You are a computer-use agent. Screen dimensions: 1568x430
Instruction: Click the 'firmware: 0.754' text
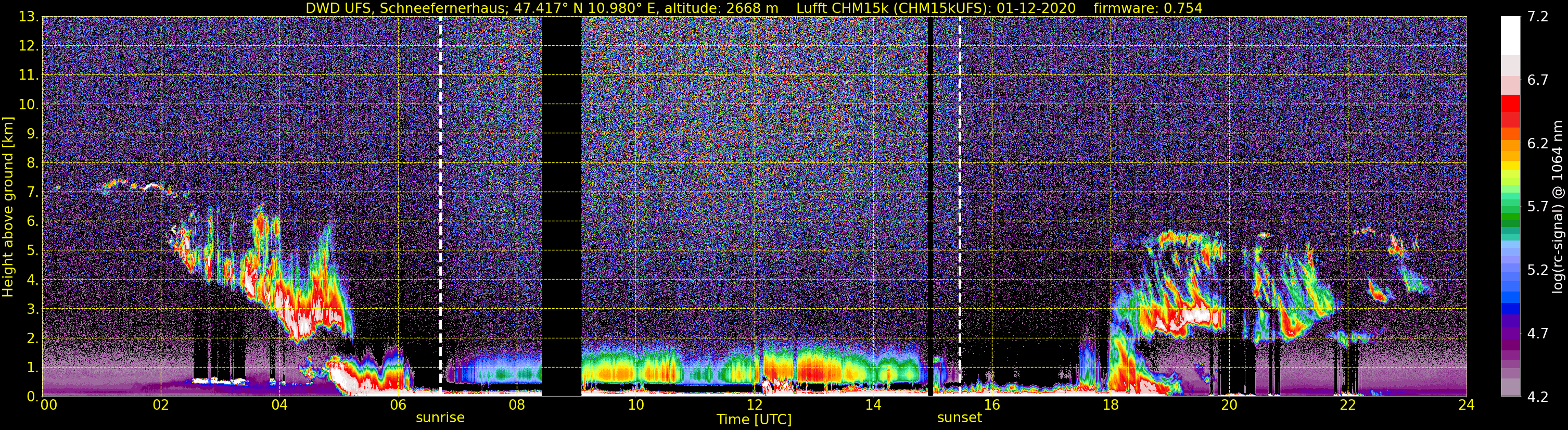[x=1148, y=8]
